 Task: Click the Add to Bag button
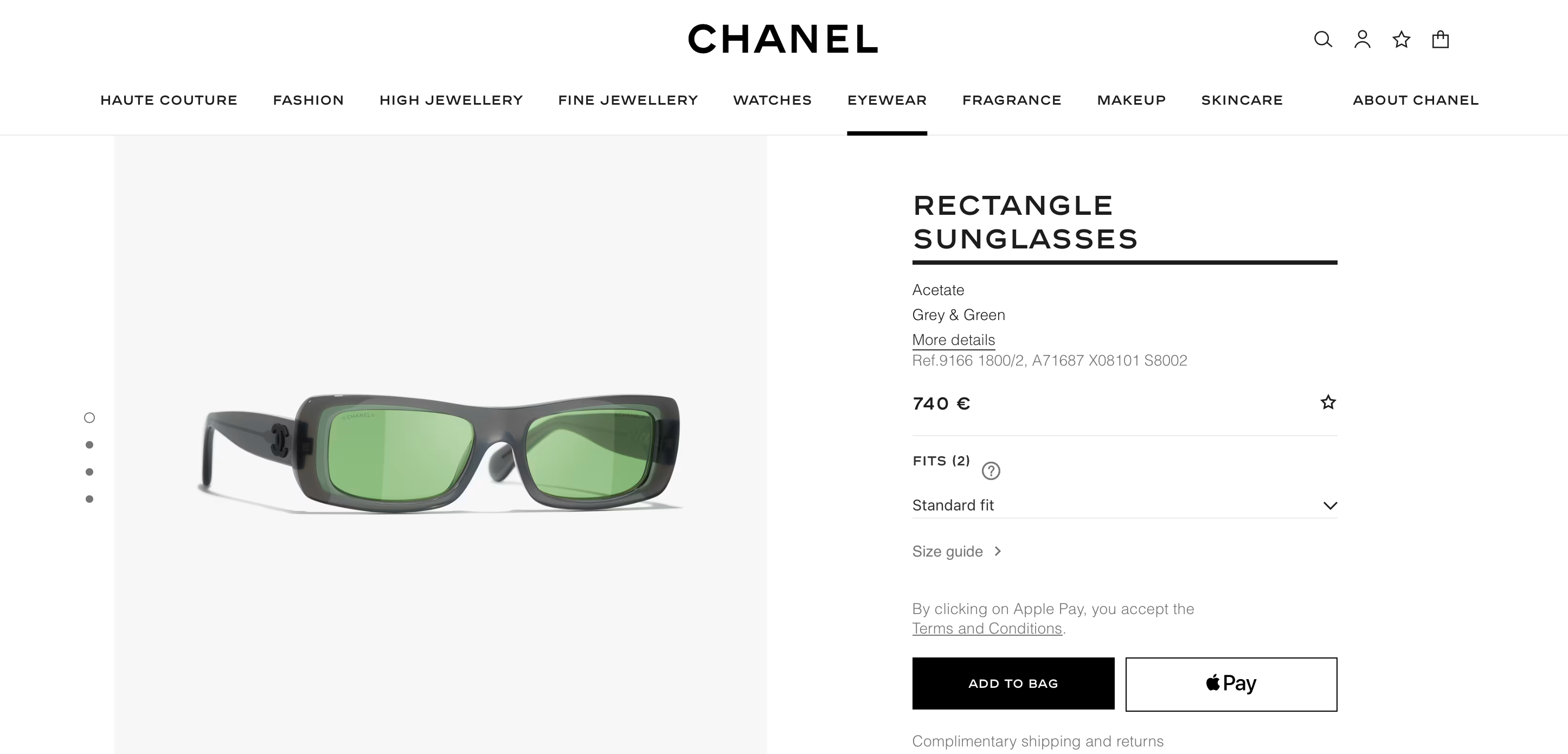tap(1013, 683)
